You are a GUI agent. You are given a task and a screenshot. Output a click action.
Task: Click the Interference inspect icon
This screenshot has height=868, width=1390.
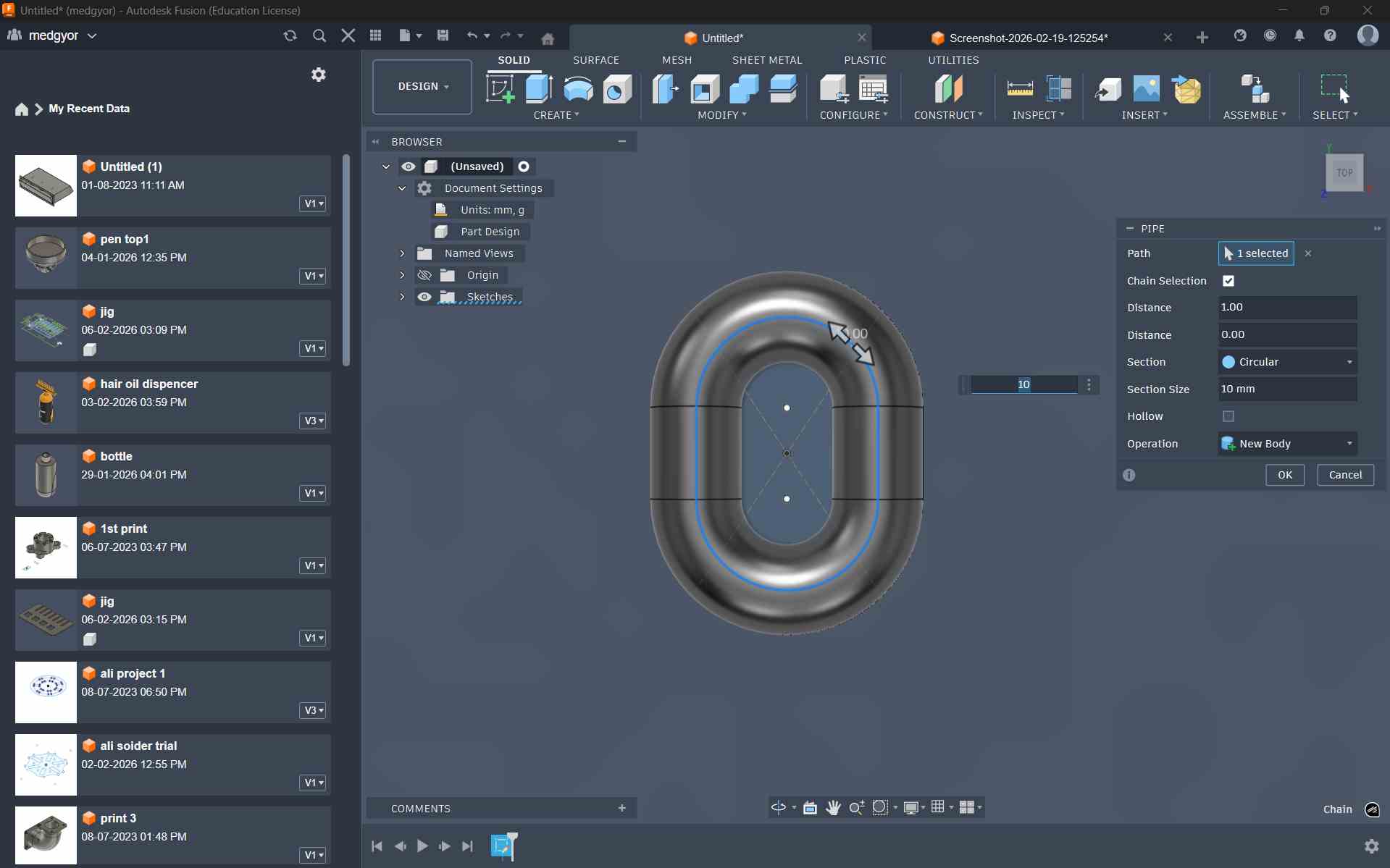click(x=1059, y=89)
